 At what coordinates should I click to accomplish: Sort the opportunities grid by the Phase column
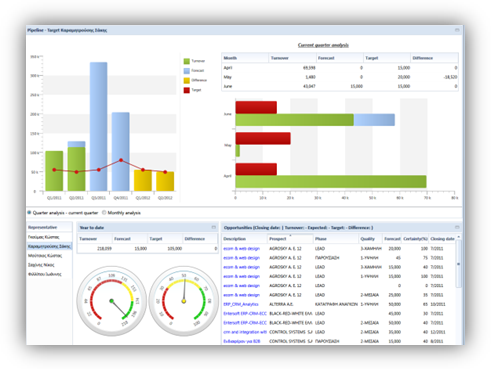(x=336, y=239)
